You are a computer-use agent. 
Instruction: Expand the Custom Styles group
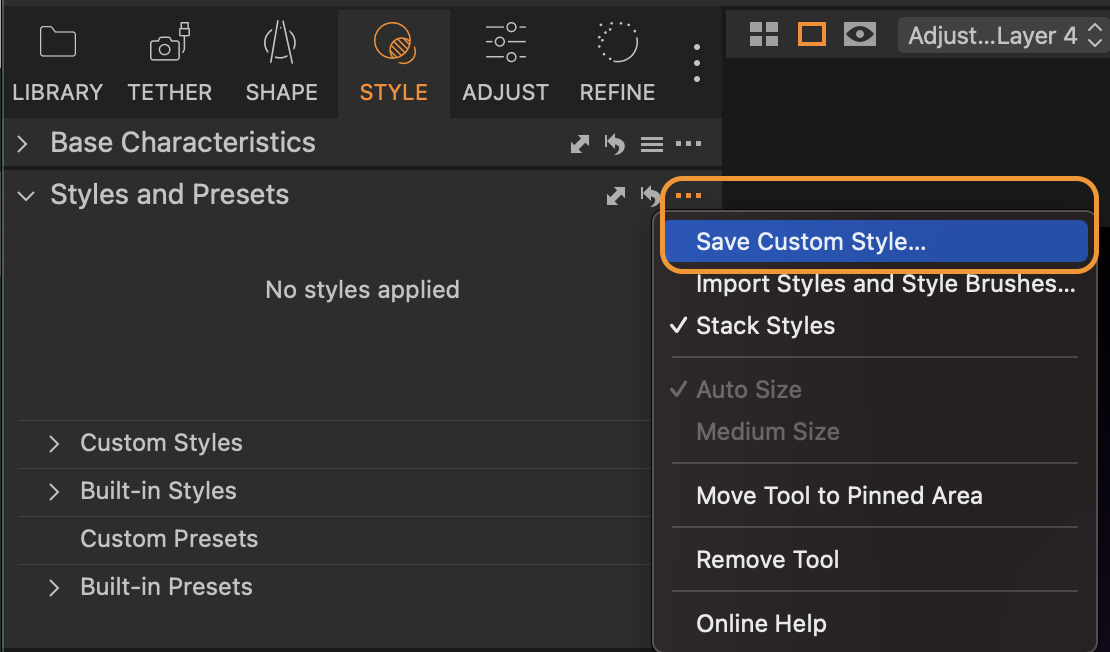click(x=54, y=444)
